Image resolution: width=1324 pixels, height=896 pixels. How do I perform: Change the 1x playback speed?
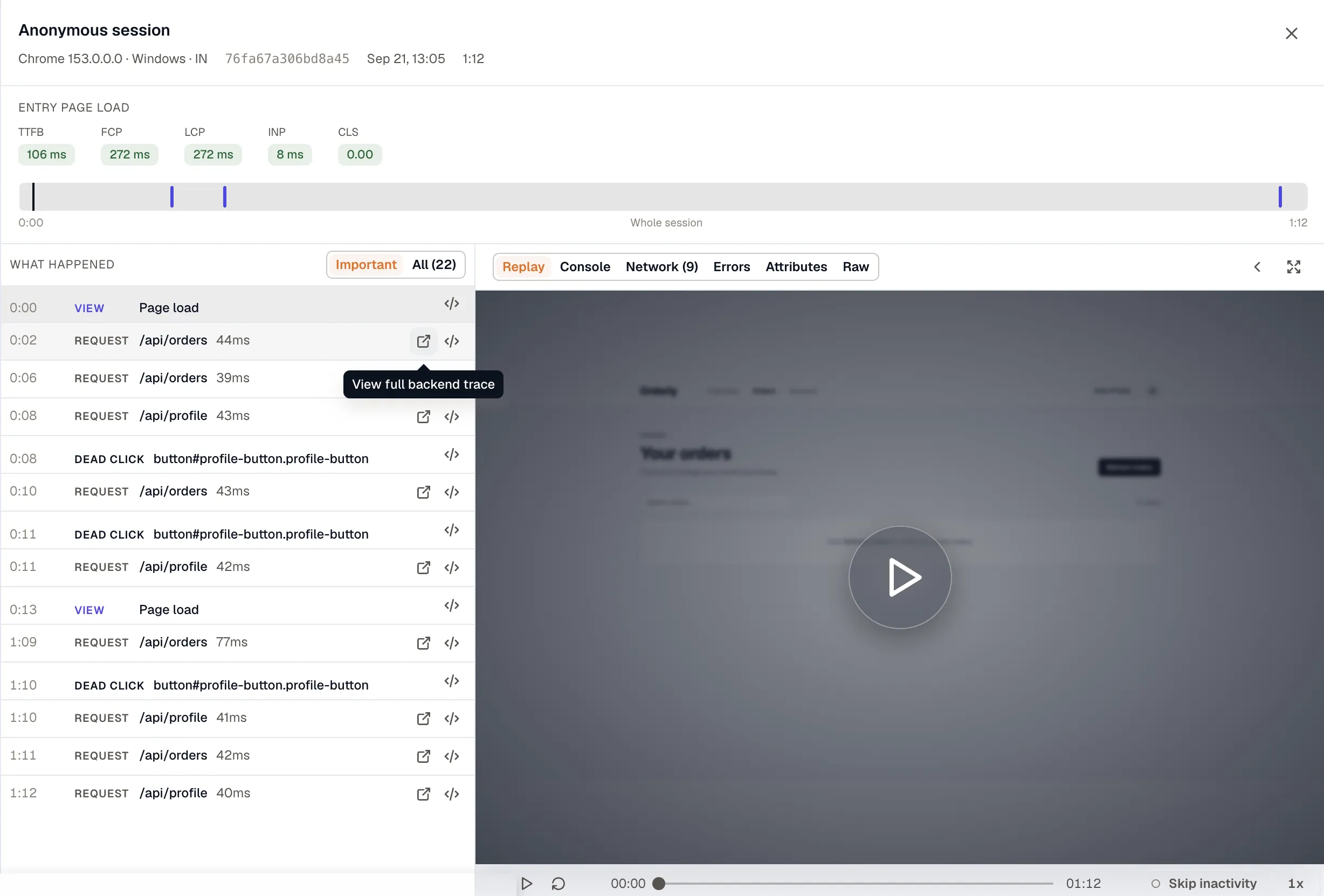1295,884
